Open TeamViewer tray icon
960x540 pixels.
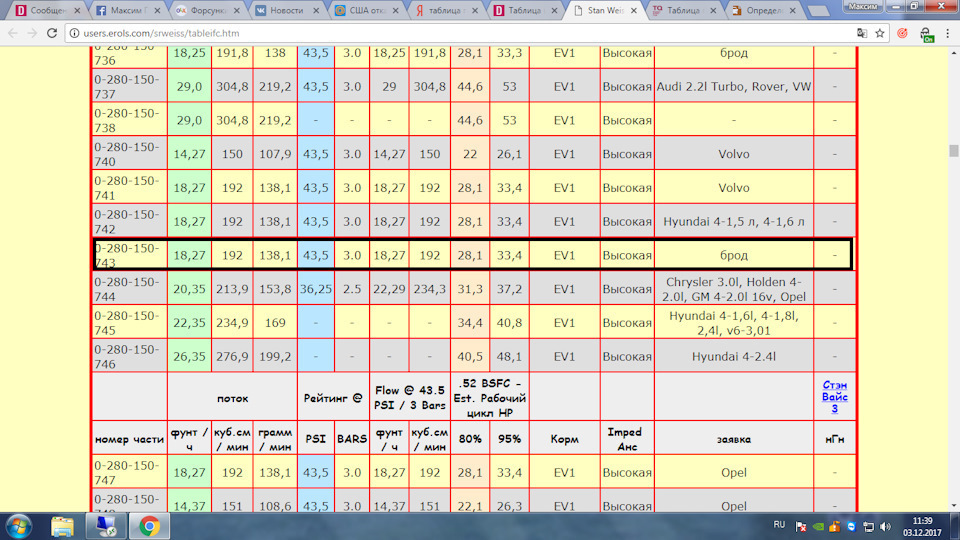point(852,527)
